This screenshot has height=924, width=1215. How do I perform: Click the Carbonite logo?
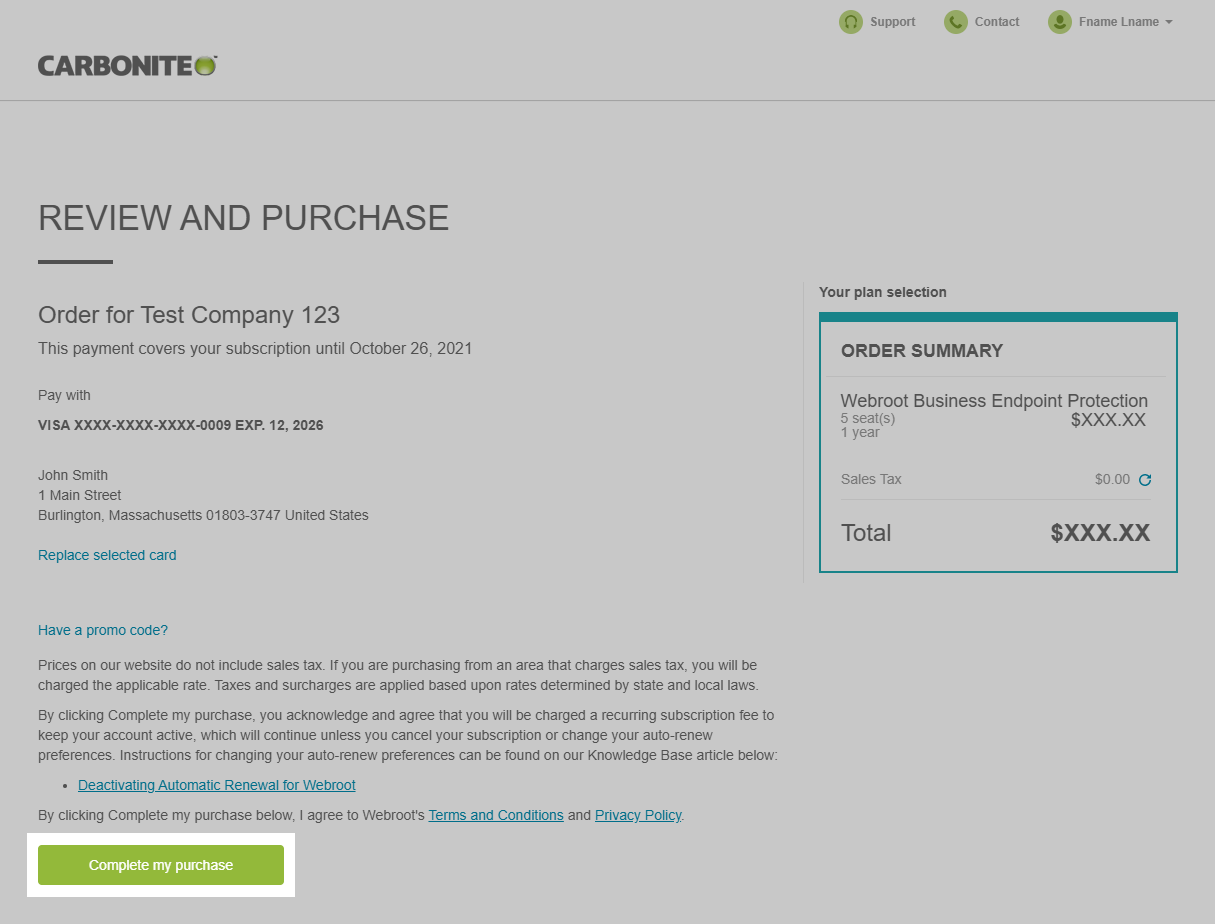click(127, 66)
